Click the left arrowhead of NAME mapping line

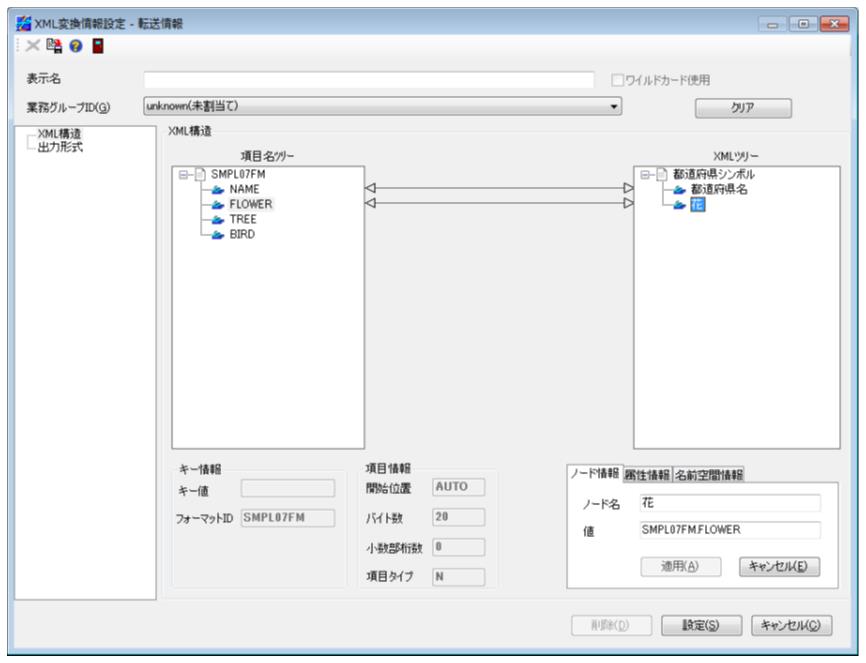tap(369, 187)
